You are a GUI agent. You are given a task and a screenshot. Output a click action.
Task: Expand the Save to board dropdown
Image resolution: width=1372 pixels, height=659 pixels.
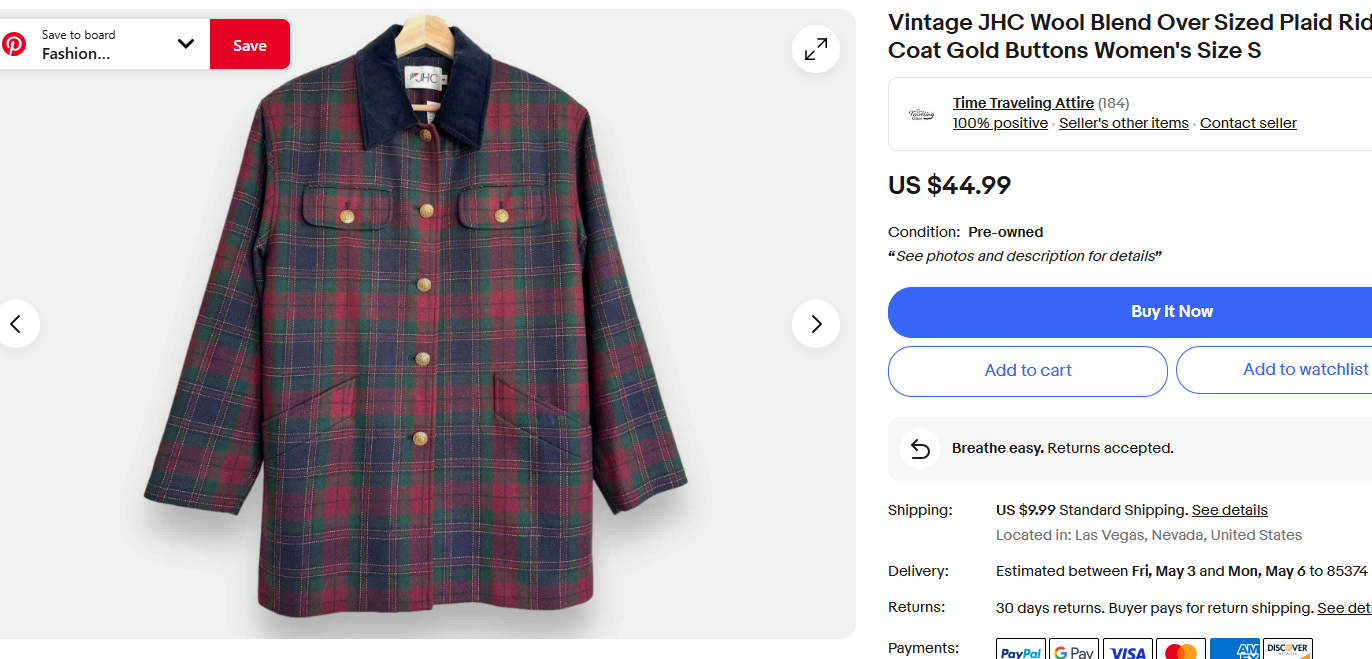(185, 44)
